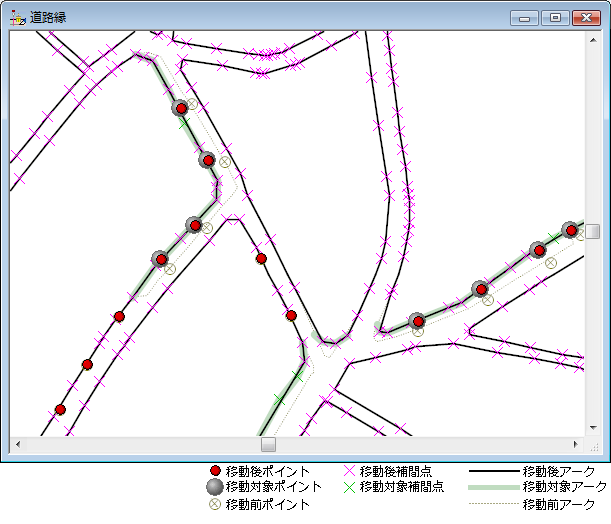611x524 pixels.
Task: Click the 道路縁 window title text
Action: (48, 18)
